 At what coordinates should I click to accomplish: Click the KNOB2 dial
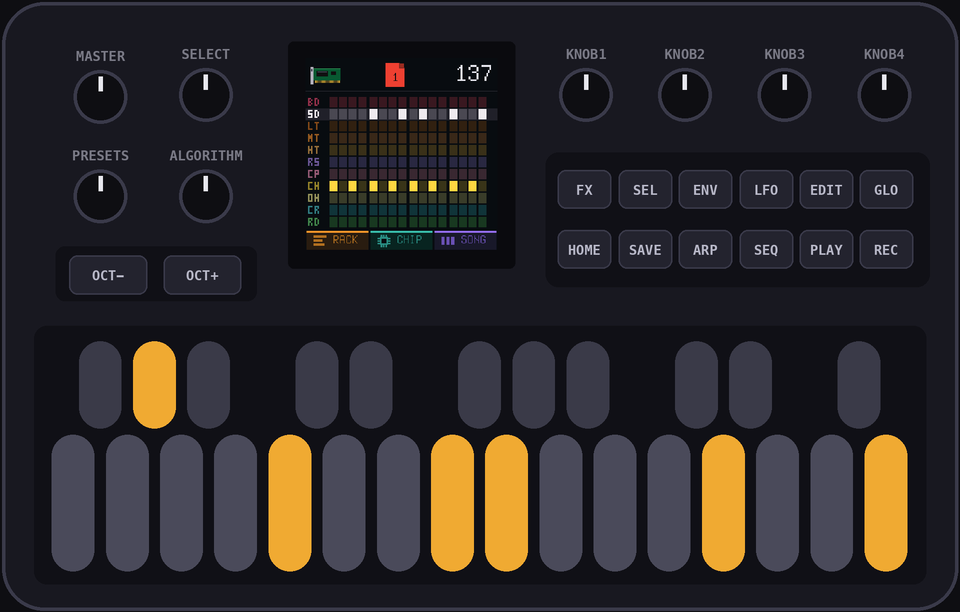(x=684, y=95)
